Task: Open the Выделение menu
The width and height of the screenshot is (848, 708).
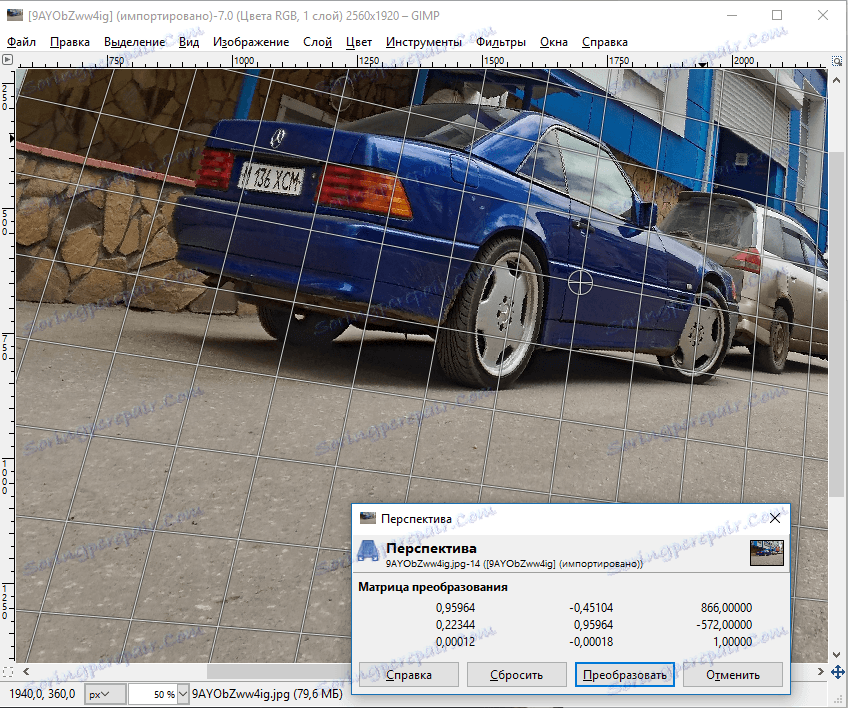Action: click(x=135, y=42)
